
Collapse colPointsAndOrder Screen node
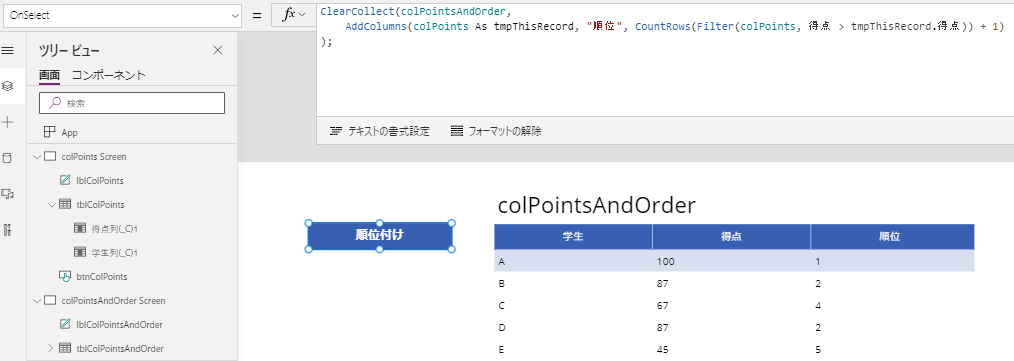coord(36,300)
